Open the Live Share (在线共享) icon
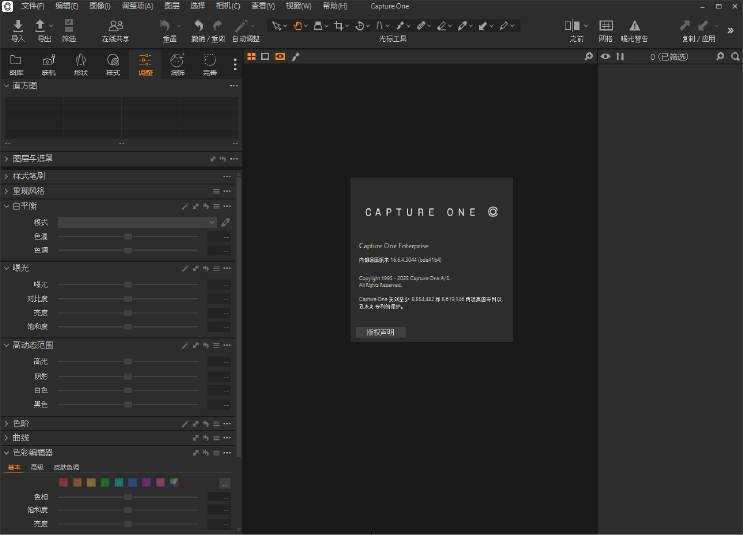The image size is (743, 535). click(x=117, y=25)
